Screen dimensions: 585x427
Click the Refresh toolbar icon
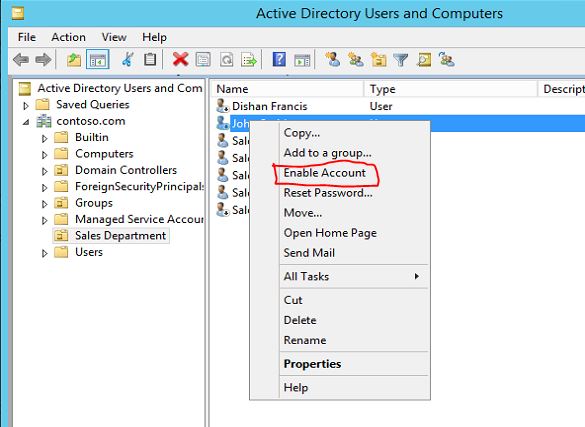(x=226, y=59)
